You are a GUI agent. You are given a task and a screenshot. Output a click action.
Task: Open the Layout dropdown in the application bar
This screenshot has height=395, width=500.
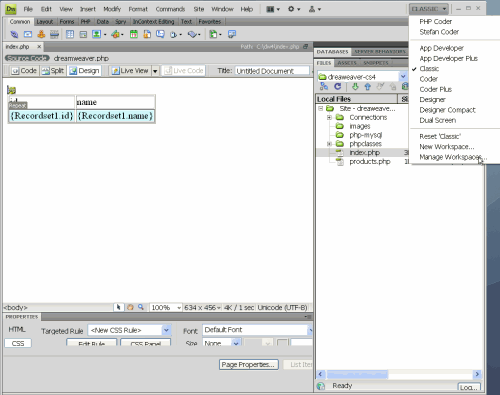coord(273,9)
